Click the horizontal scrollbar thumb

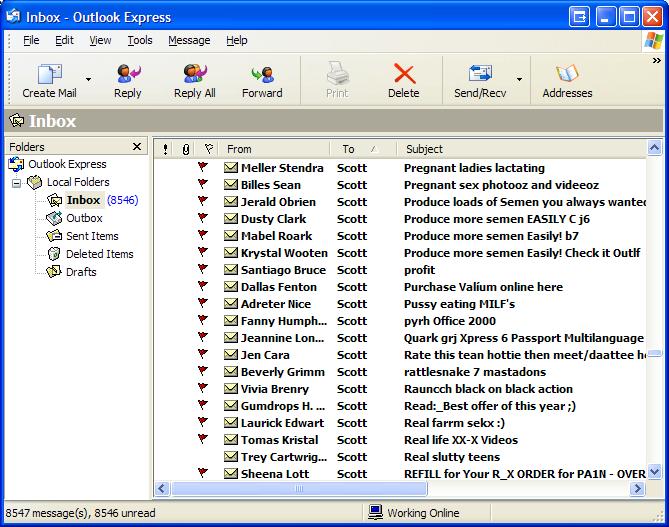(299, 489)
